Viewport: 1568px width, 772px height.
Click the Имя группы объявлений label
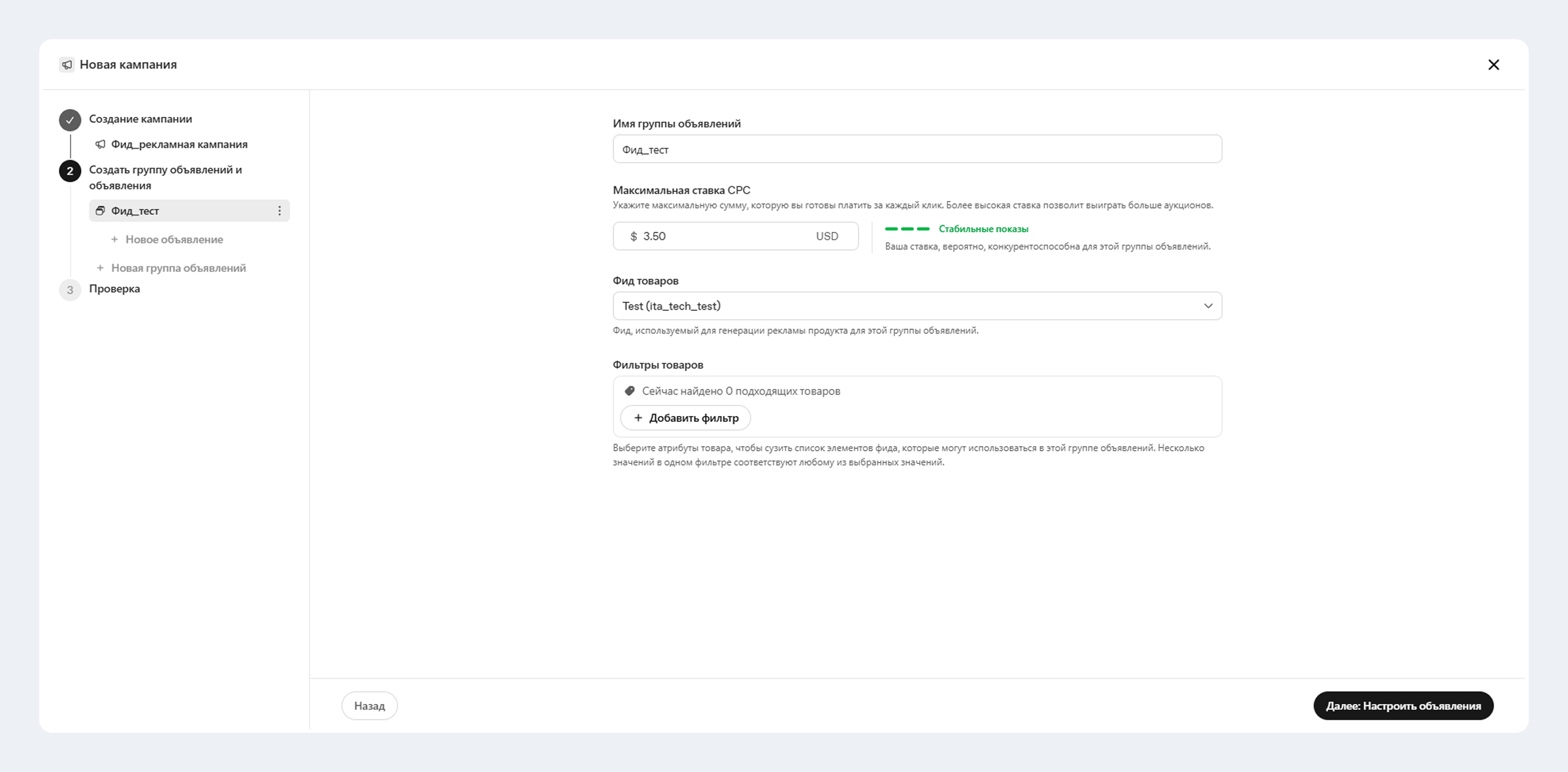(x=677, y=123)
